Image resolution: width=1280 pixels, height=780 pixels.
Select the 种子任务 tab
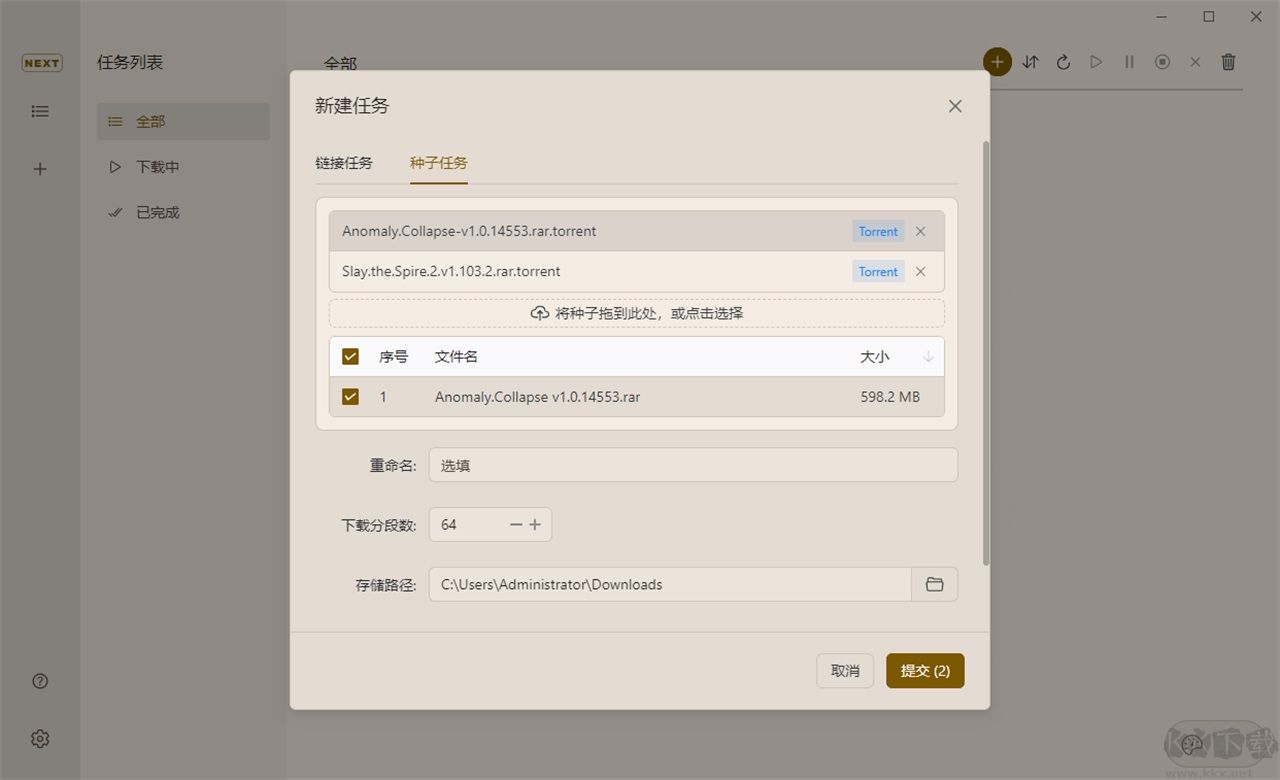coord(439,163)
